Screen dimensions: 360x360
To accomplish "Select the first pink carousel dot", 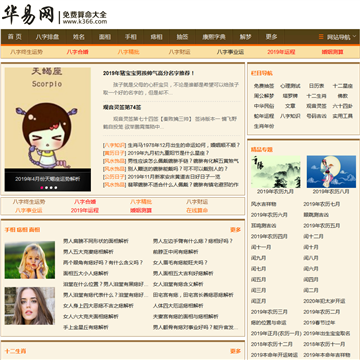I will point(42,188).
